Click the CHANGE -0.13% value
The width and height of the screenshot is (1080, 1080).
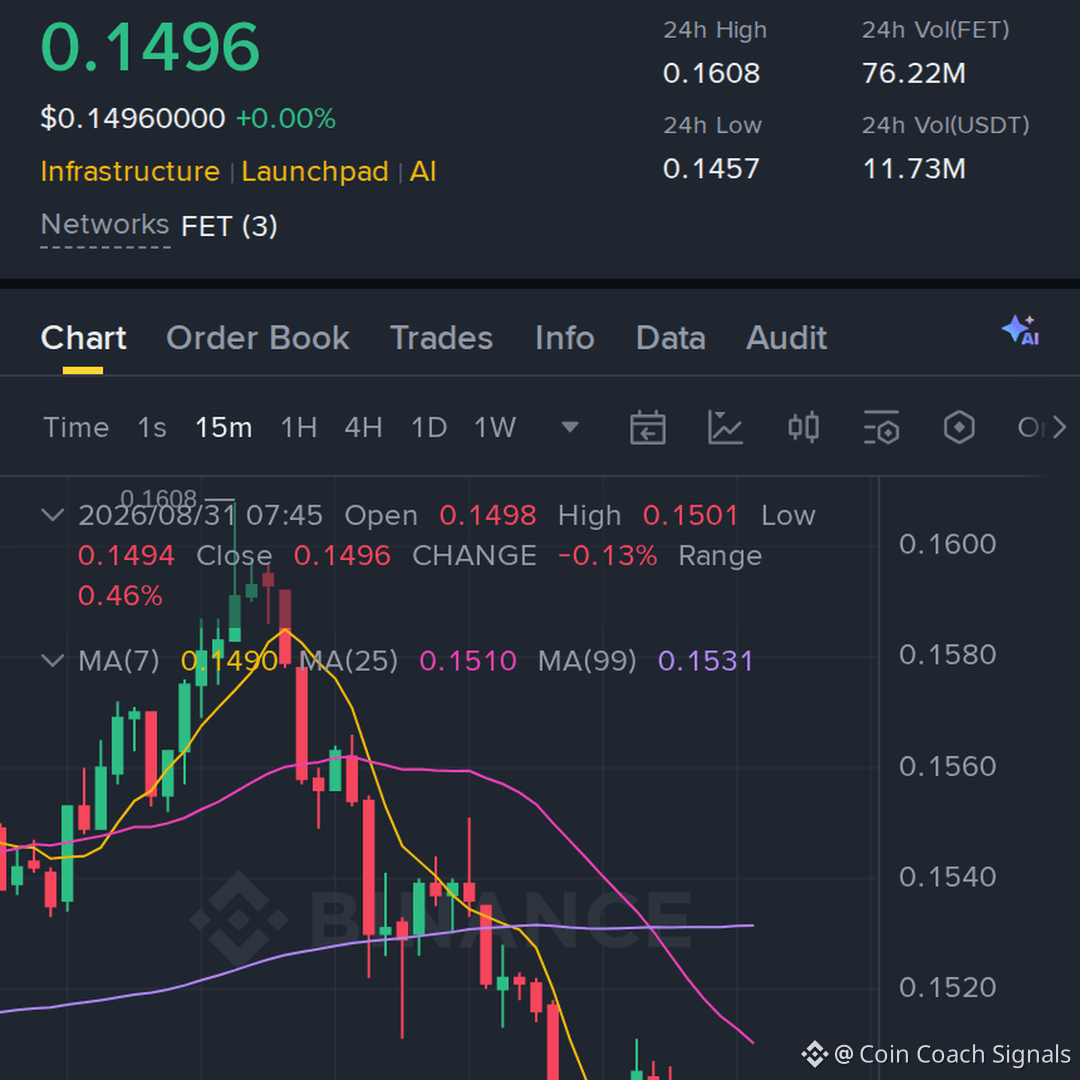pos(608,556)
